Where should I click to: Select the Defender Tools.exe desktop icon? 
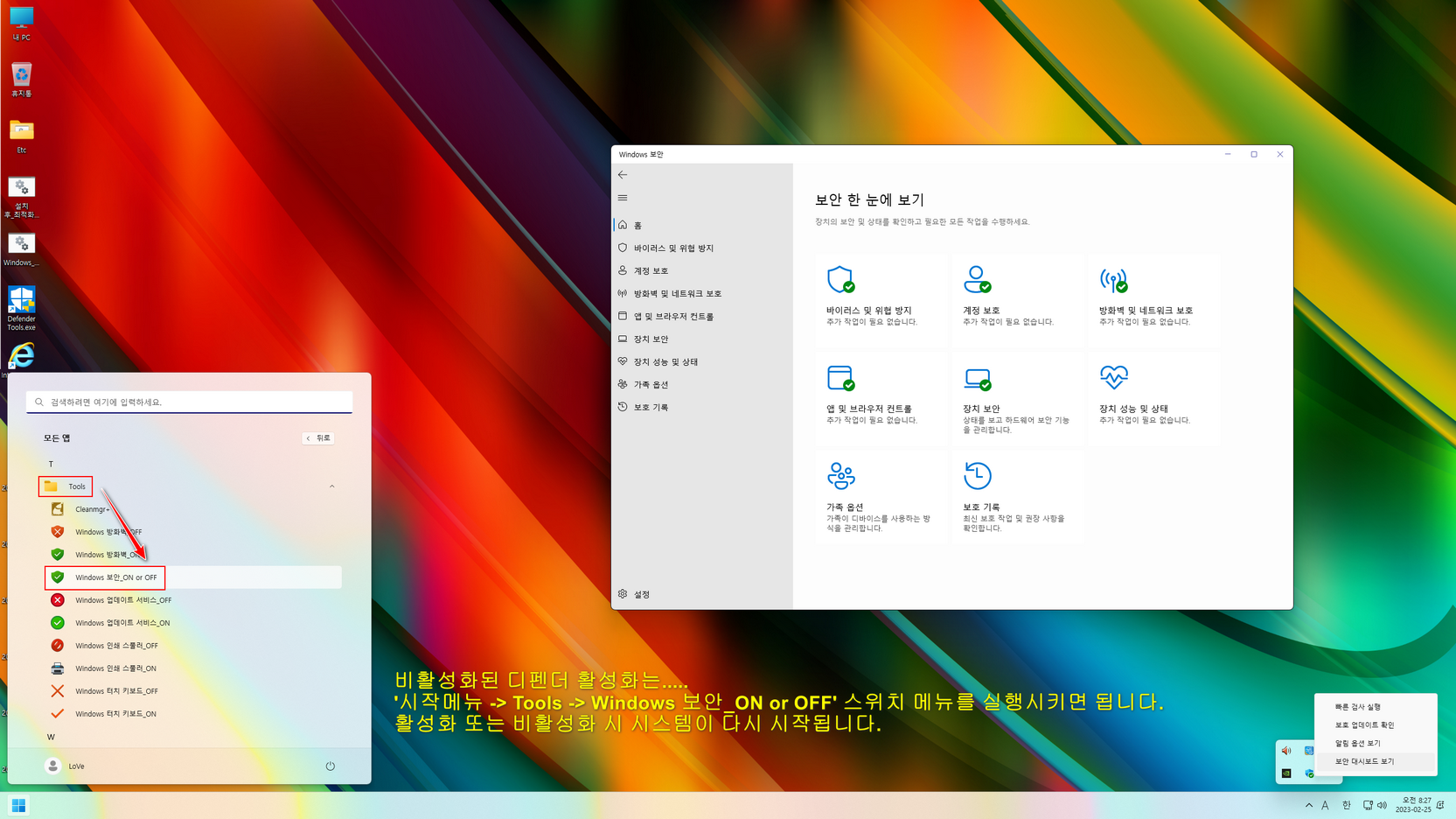(21, 308)
